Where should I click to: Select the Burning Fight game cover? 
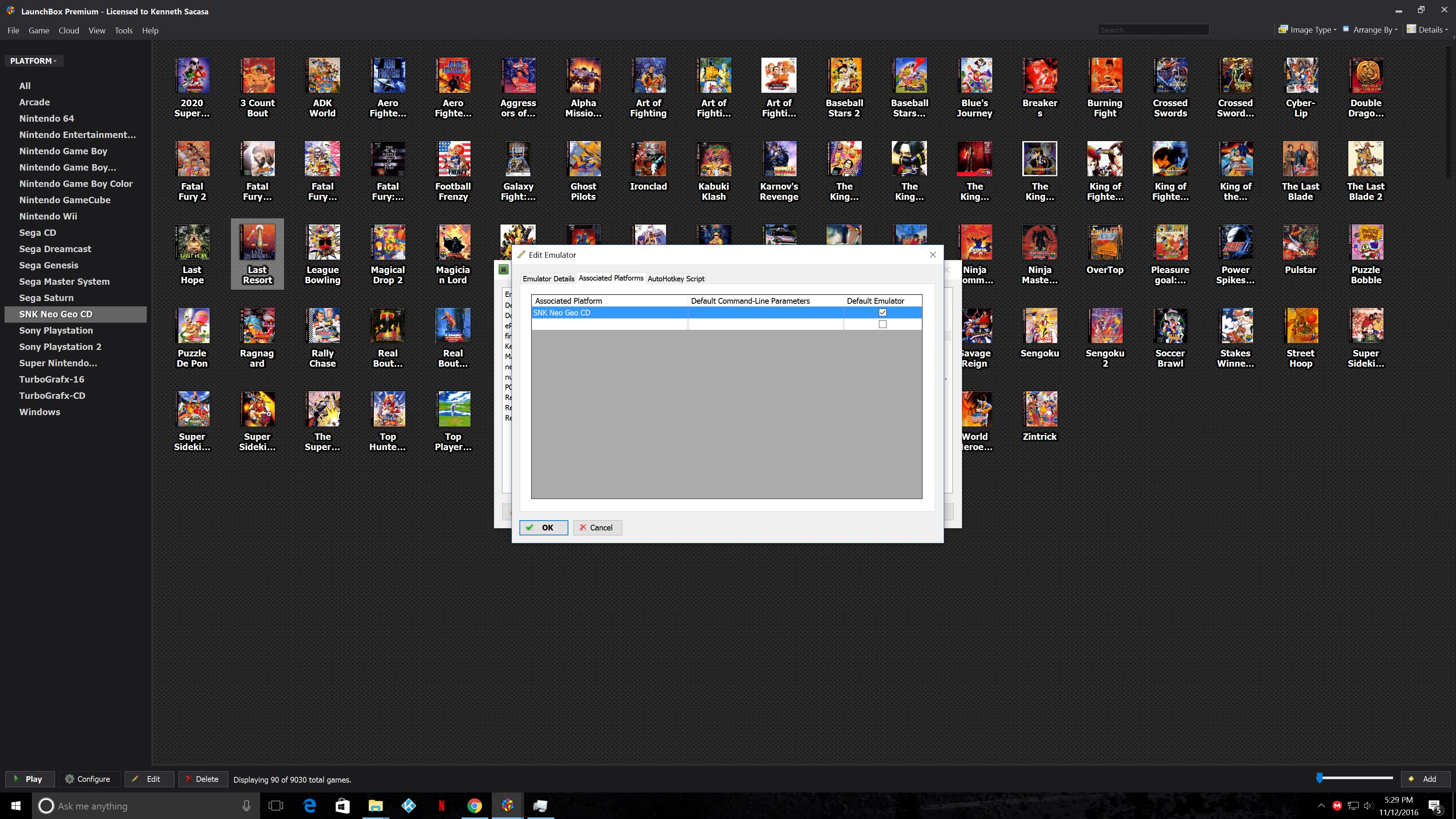tap(1105, 75)
